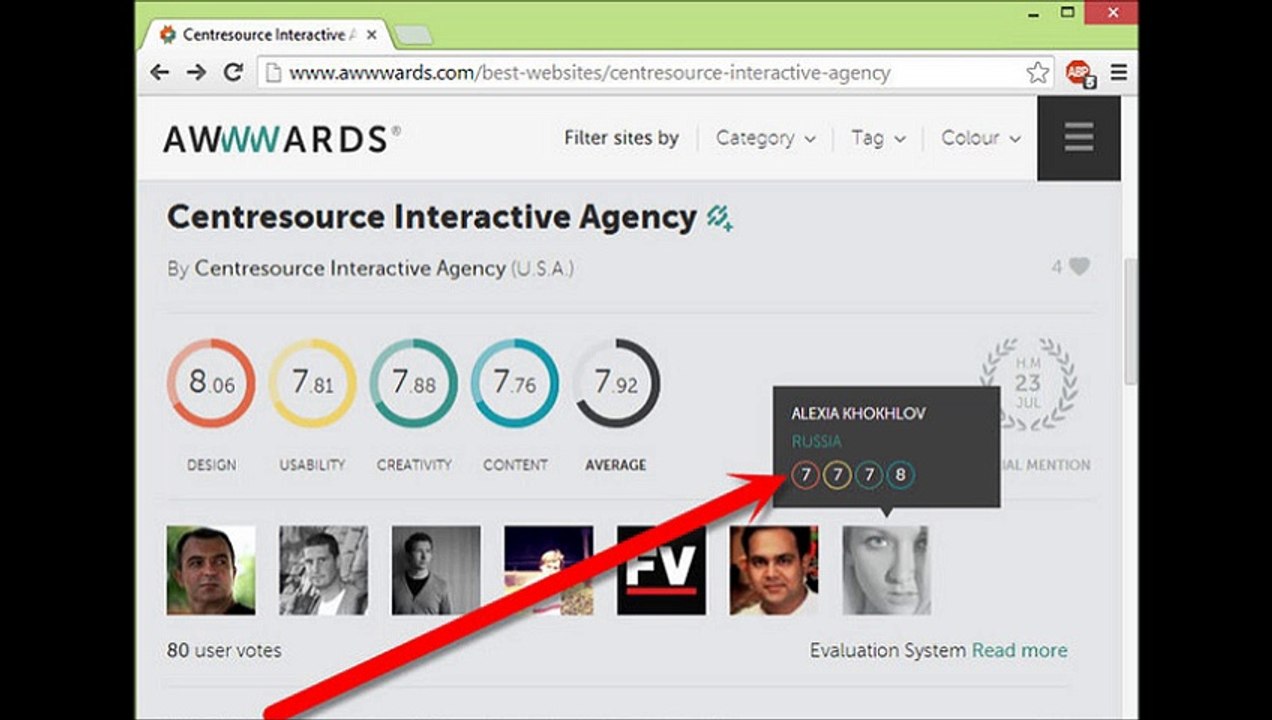
Task: Open a new browser tab
Action: click(x=413, y=35)
